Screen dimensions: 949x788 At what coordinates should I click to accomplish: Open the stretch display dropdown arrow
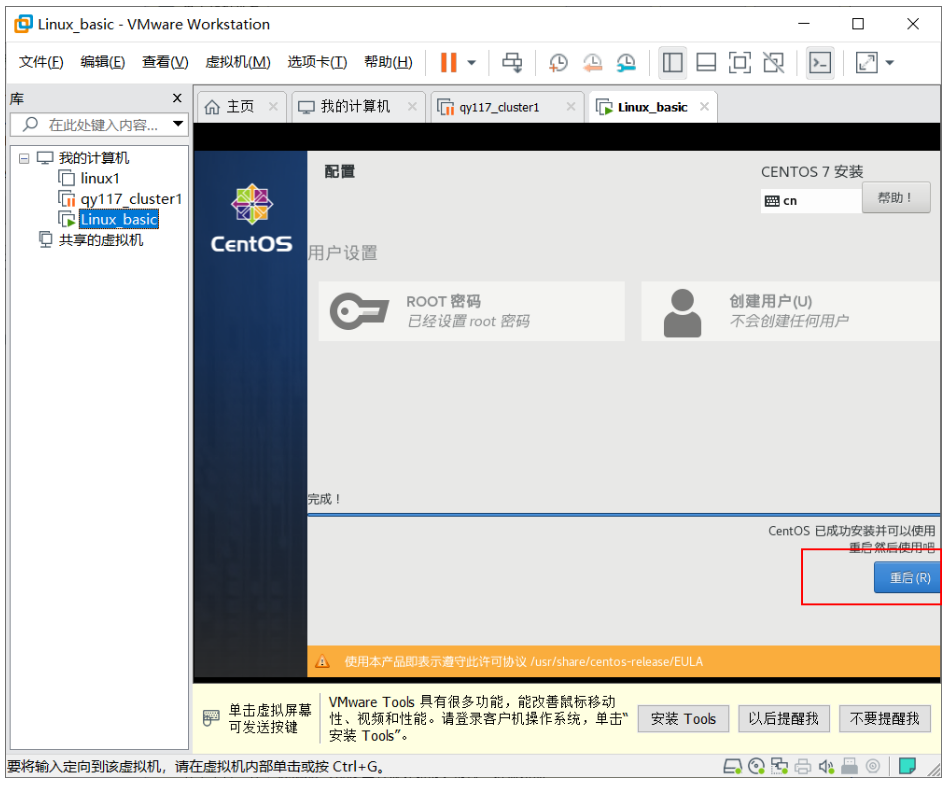click(x=890, y=62)
